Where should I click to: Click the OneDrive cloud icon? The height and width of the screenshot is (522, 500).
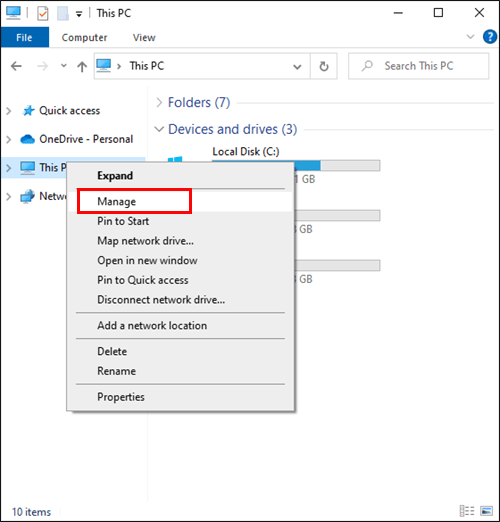(x=27, y=139)
